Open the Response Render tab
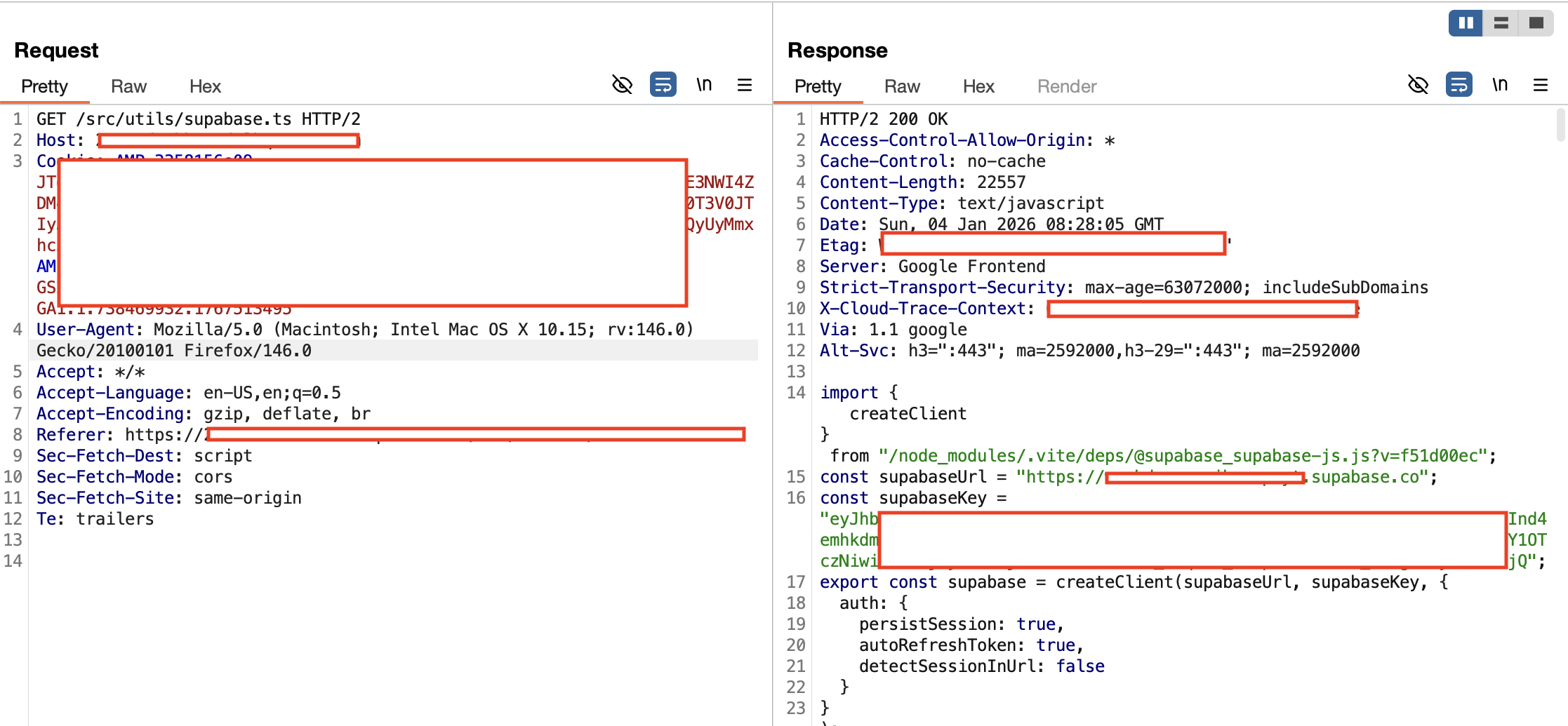This screenshot has height=726, width=1568. pos(1067,86)
